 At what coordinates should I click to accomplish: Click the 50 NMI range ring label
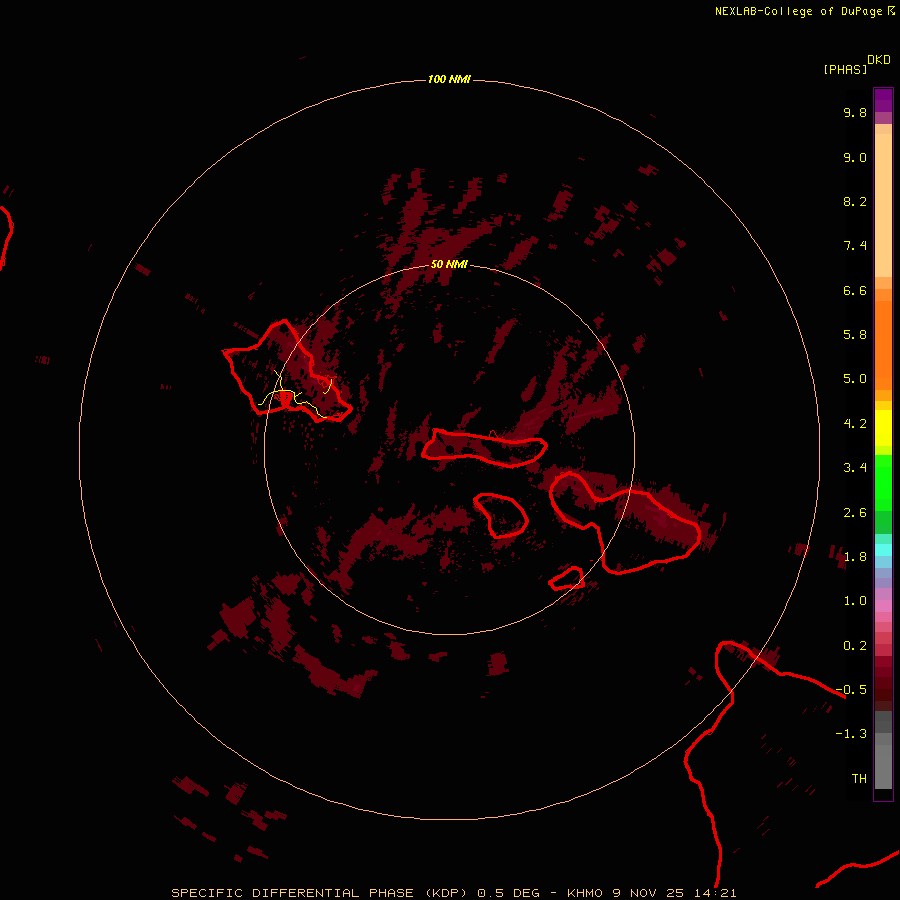[449, 264]
